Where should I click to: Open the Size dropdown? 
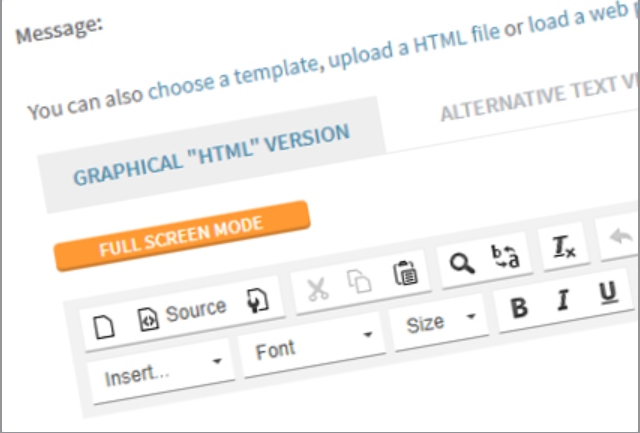tap(438, 322)
